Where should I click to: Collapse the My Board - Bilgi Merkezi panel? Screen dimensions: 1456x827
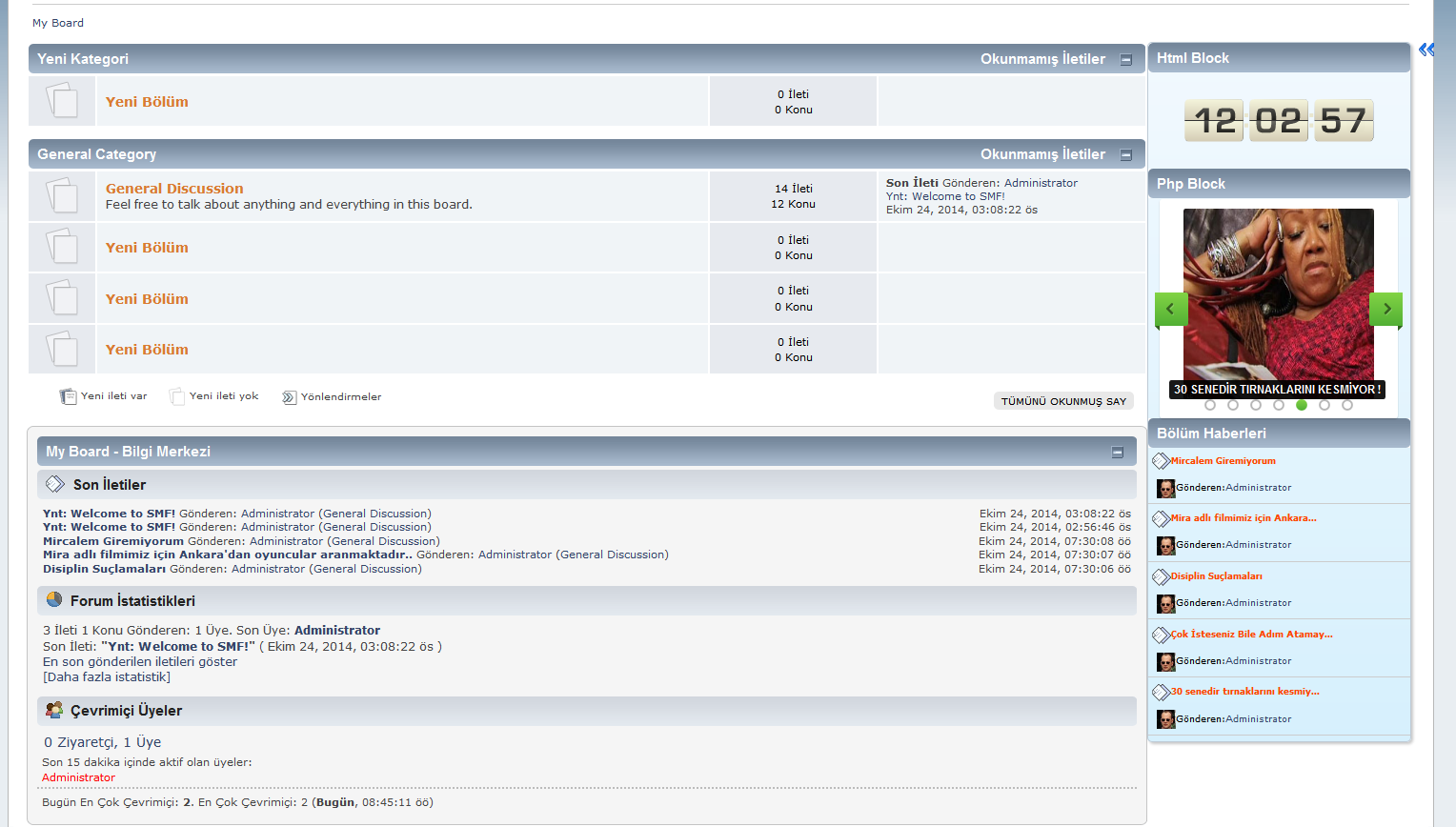tap(1117, 453)
